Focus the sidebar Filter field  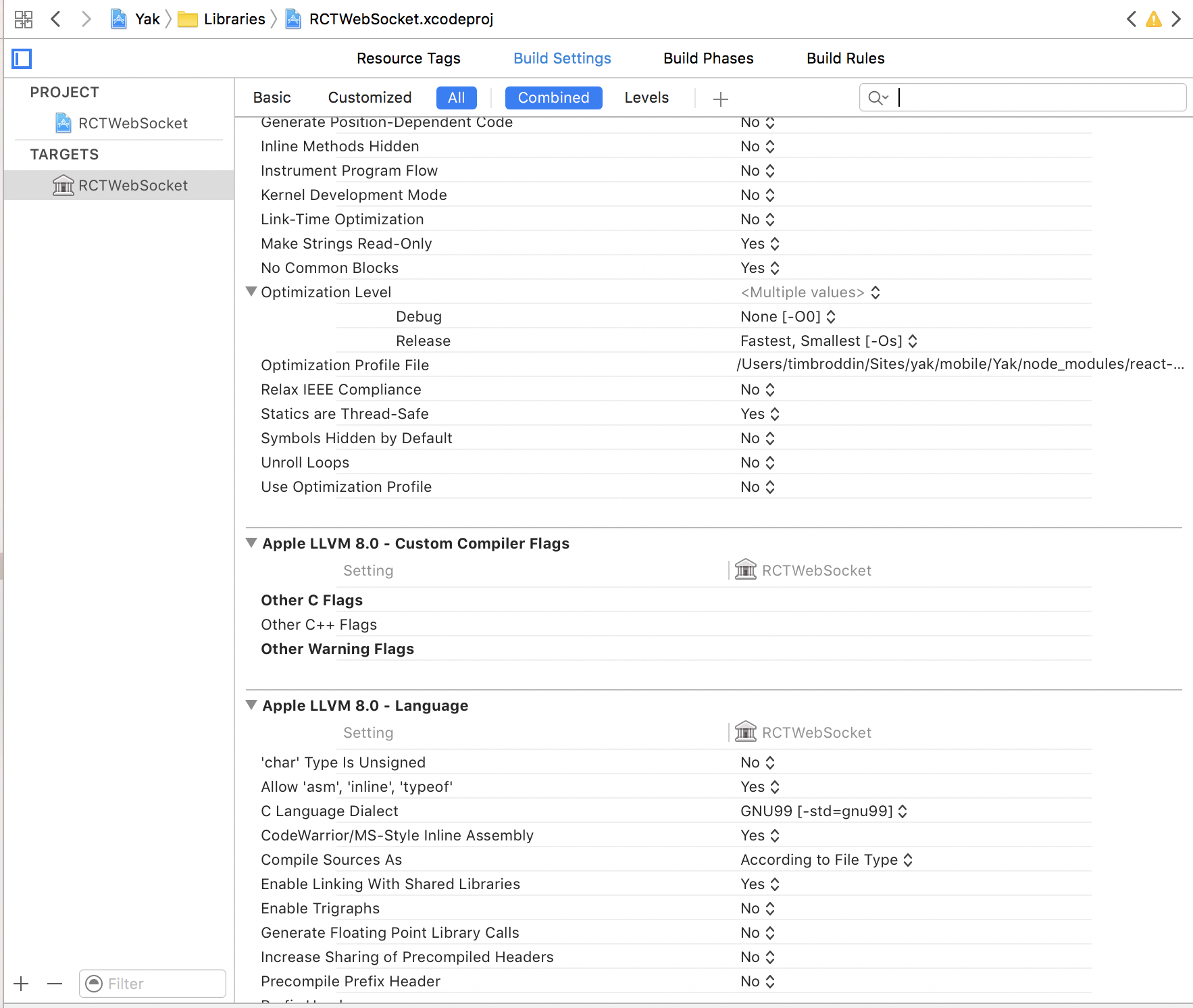tap(153, 984)
